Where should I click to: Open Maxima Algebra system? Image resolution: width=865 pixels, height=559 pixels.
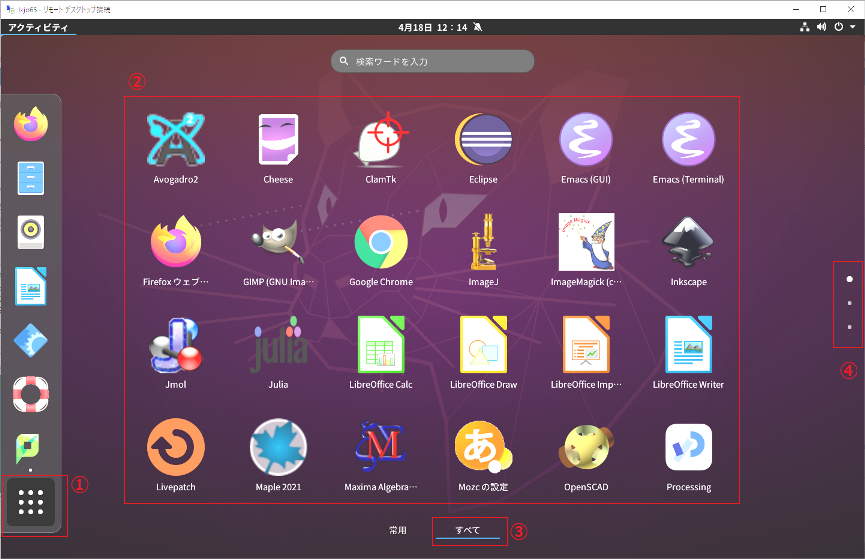tap(381, 447)
